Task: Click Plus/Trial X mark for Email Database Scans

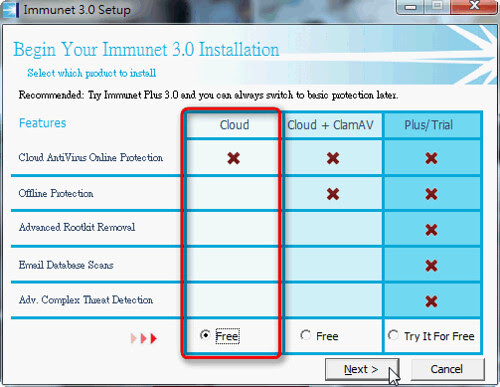Action: tap(431, 266)
